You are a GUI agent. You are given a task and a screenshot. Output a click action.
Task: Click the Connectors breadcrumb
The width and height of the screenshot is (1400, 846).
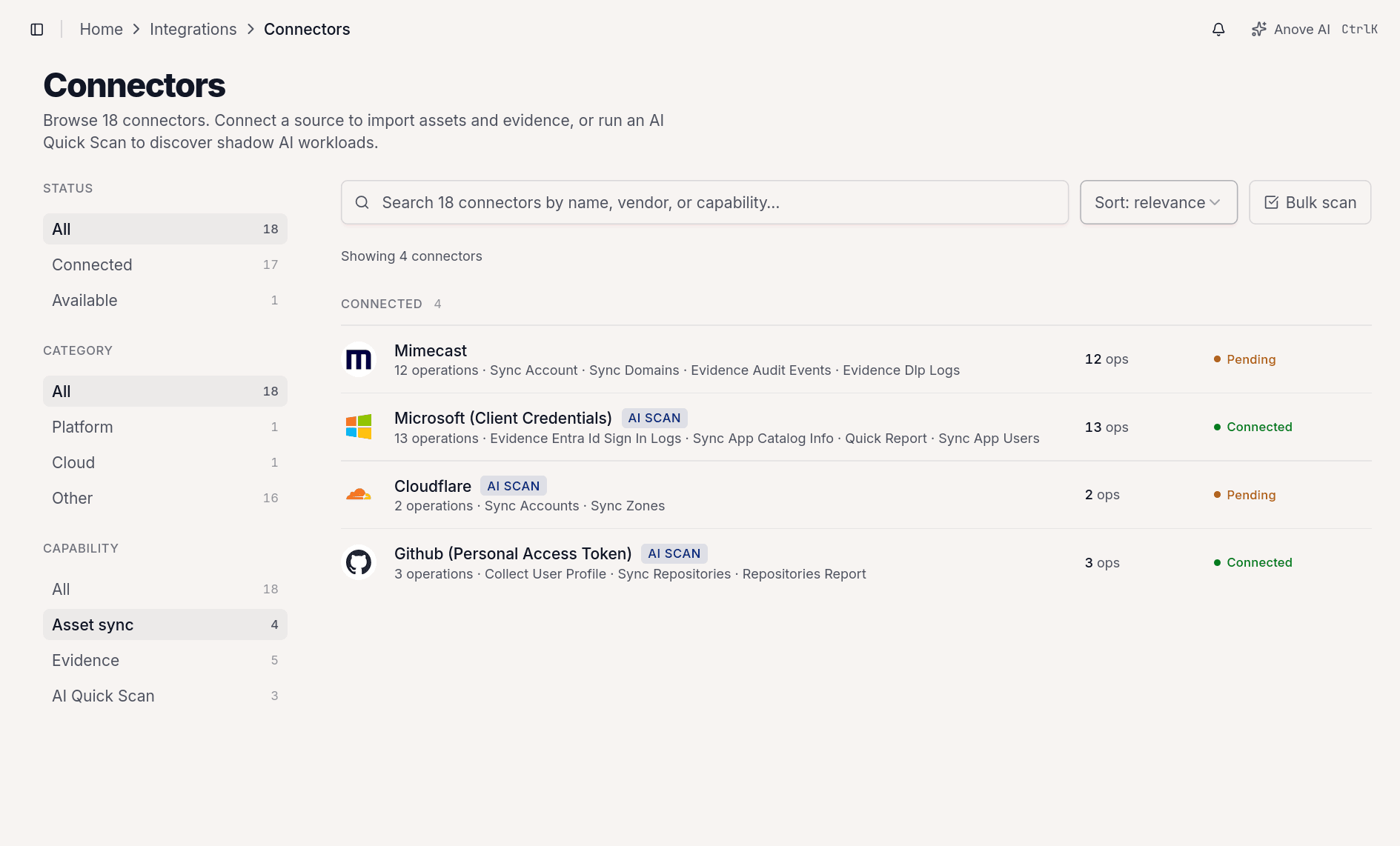pyautogui.click(x=307, y=30)
